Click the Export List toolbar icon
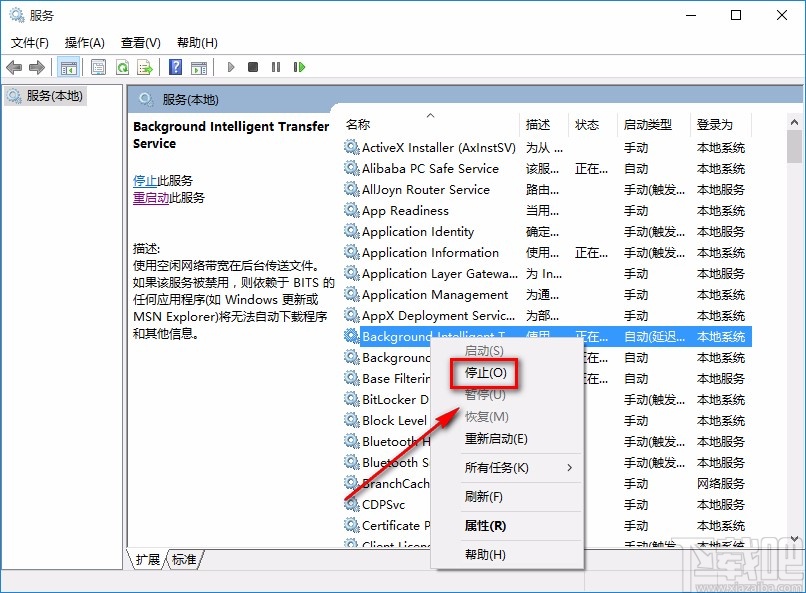This screenshot has height=593, width=806. pos(145,67)
